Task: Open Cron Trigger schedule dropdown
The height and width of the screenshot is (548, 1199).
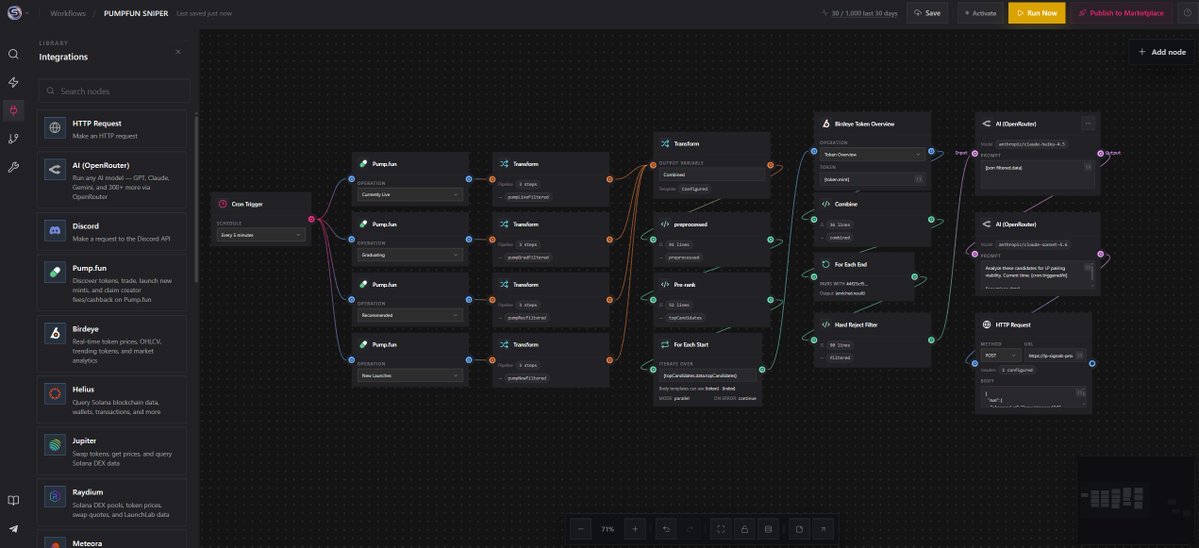Action: pos(262,235)
